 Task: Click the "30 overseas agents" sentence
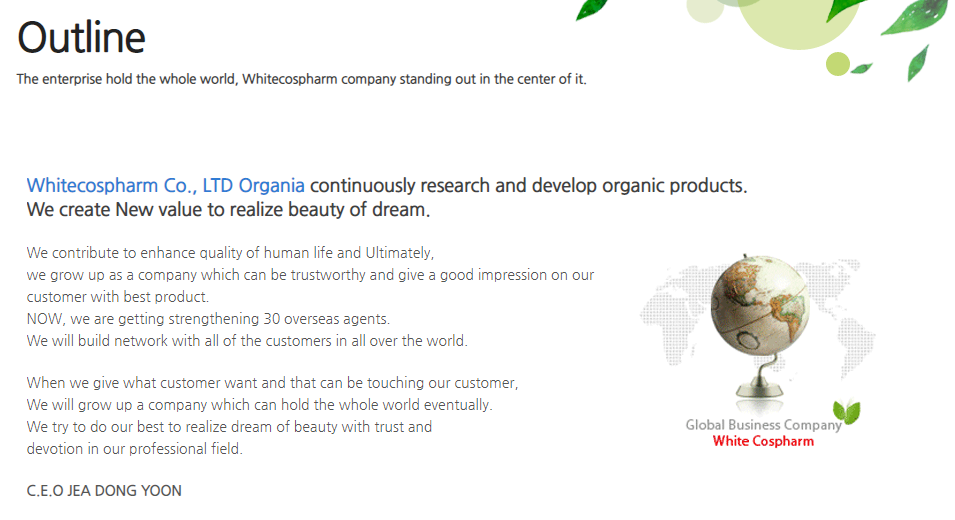coord(208,319)
